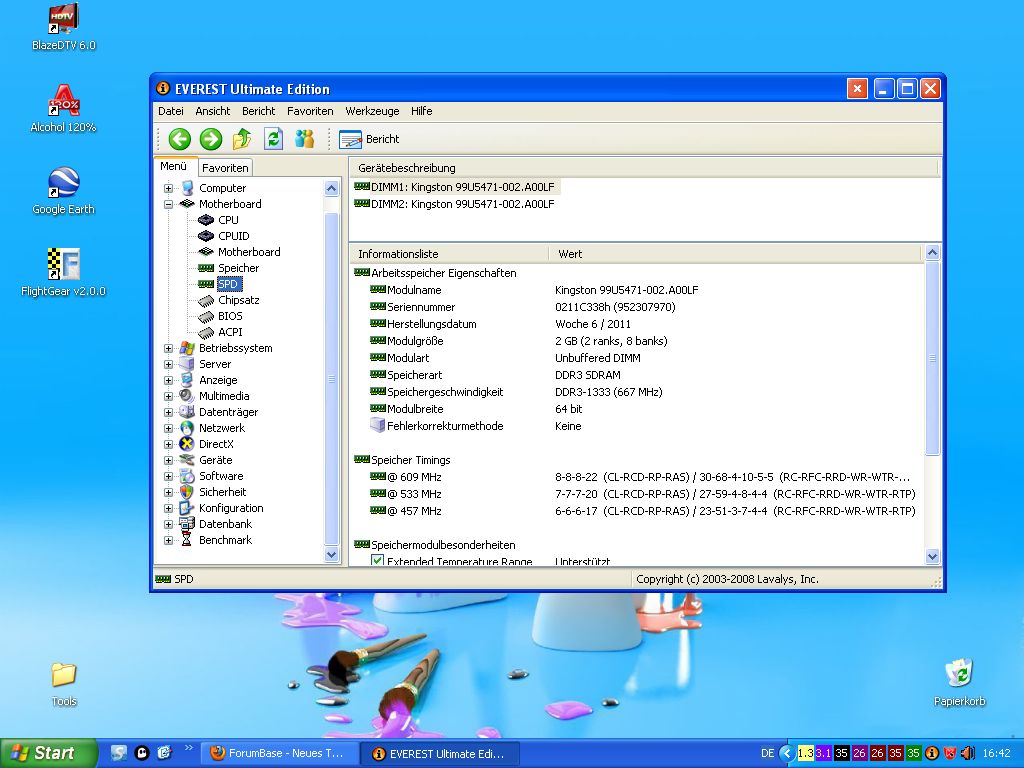
Task: Switch to the ForumBase taskbar window
Action: [279, 754]
